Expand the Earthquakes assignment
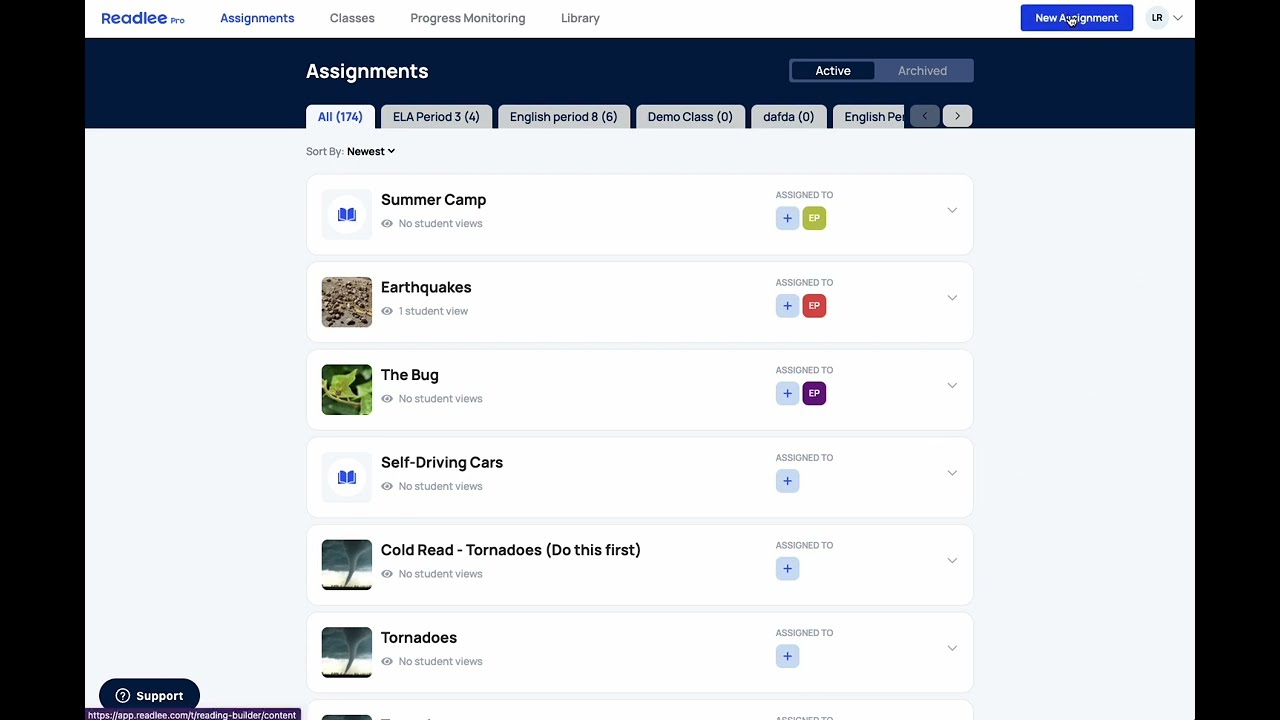 [x=952, y=298]
